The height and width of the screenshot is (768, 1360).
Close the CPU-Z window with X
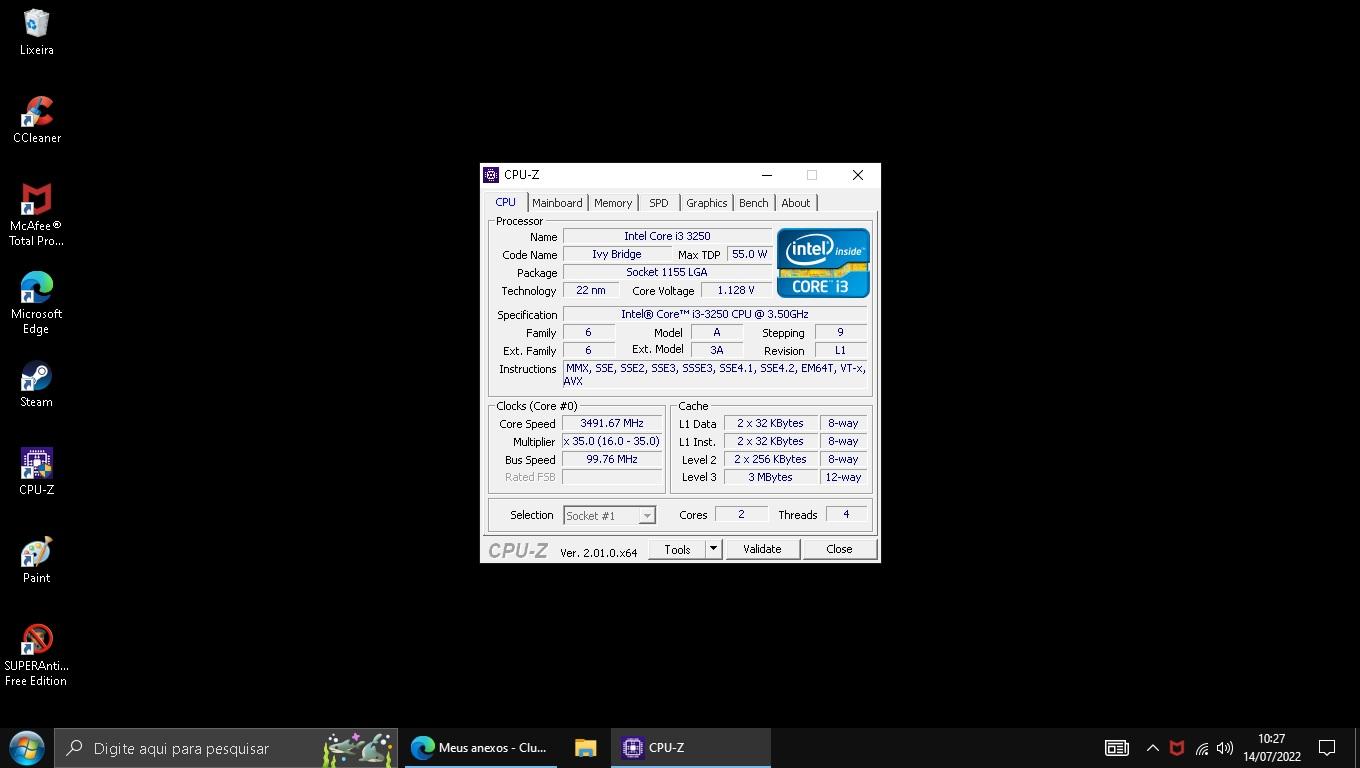click(857, 175)
